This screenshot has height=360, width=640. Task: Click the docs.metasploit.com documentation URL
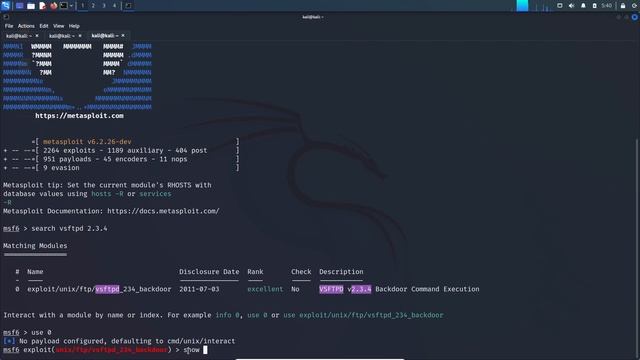point(163,211)
